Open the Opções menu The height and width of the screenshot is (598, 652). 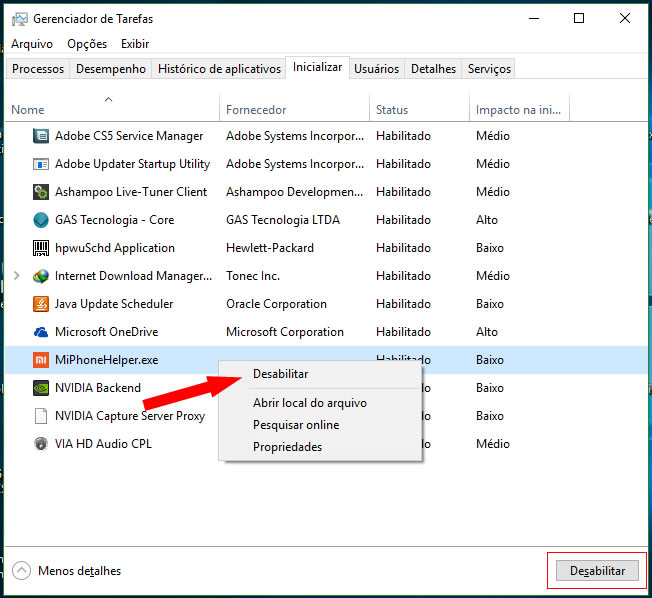87,44
